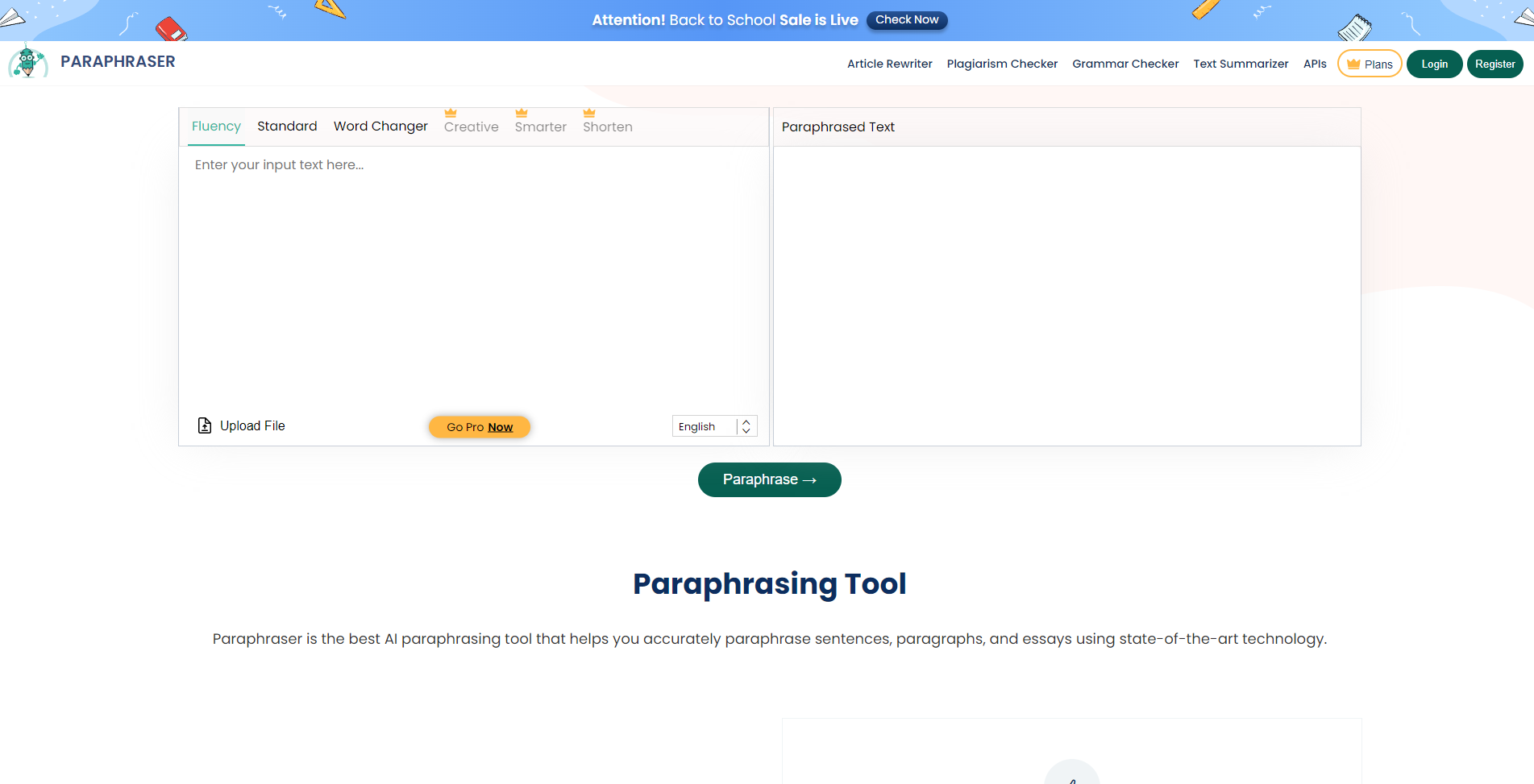Click the Paraphrasing Tool heading
This screenshot has width=1534, height=784.
tap(770, 584)
